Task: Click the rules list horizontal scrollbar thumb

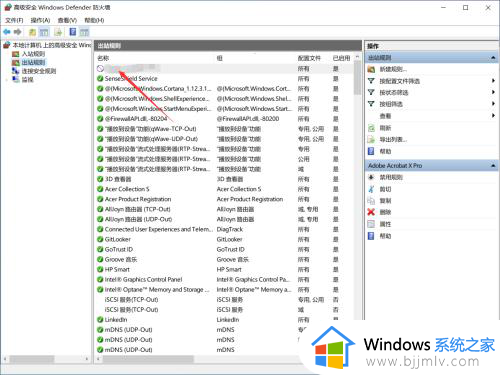Action: pos(148,359)
